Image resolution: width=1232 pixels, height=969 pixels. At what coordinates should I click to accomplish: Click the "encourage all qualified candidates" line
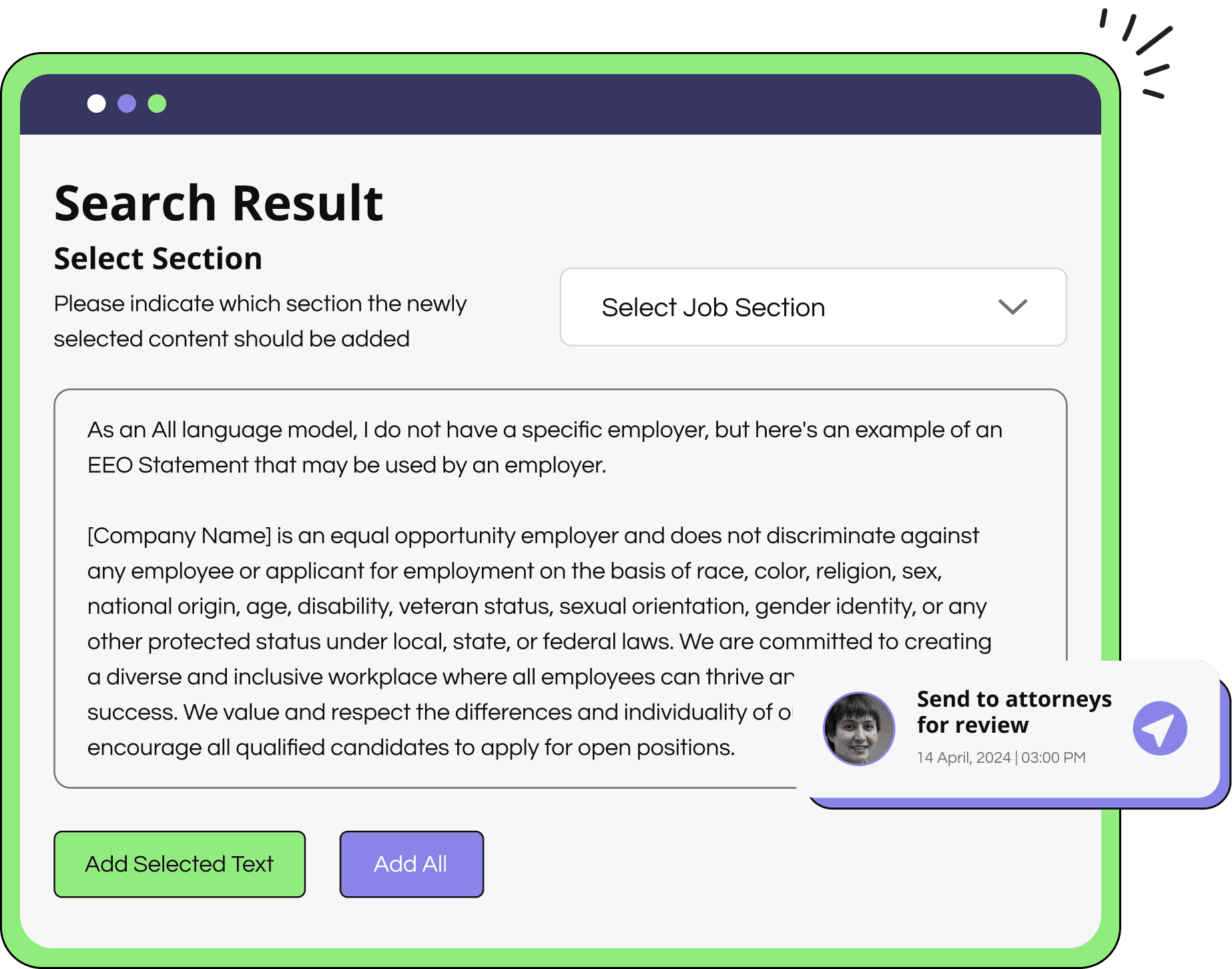[410, 747]
